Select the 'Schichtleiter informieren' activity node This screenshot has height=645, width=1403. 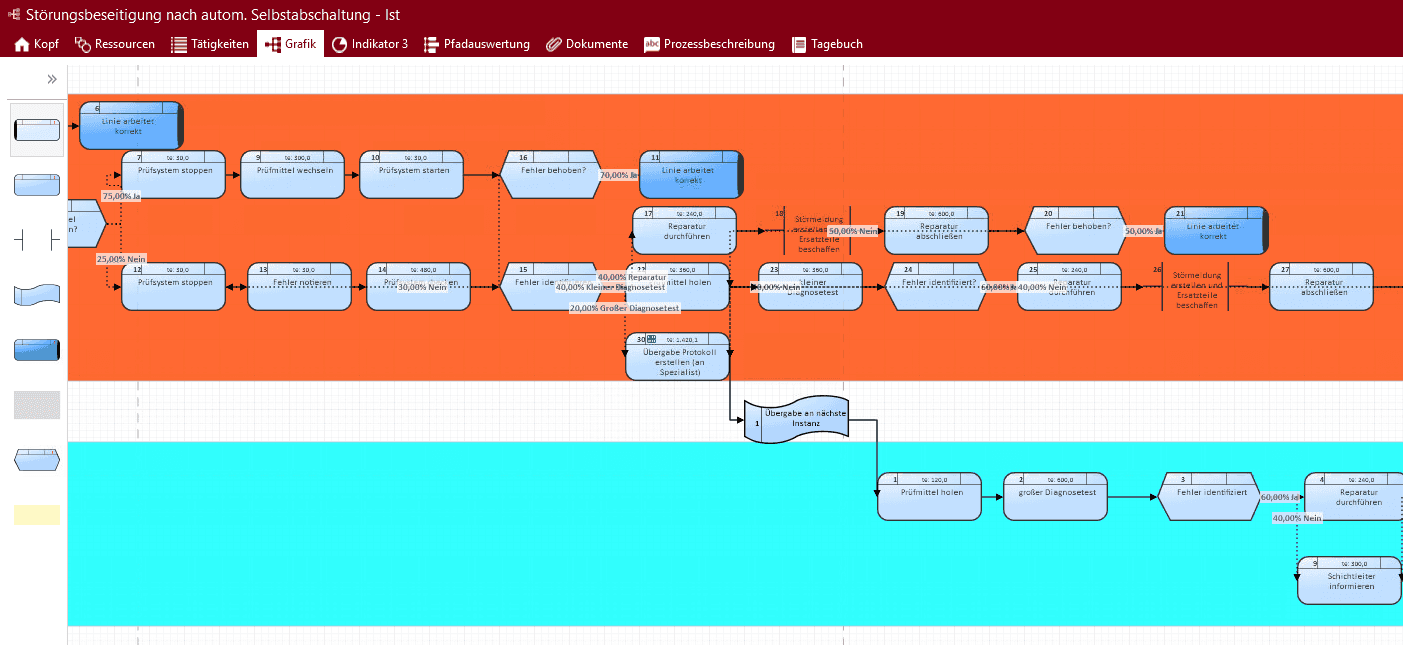(1349, 583)
